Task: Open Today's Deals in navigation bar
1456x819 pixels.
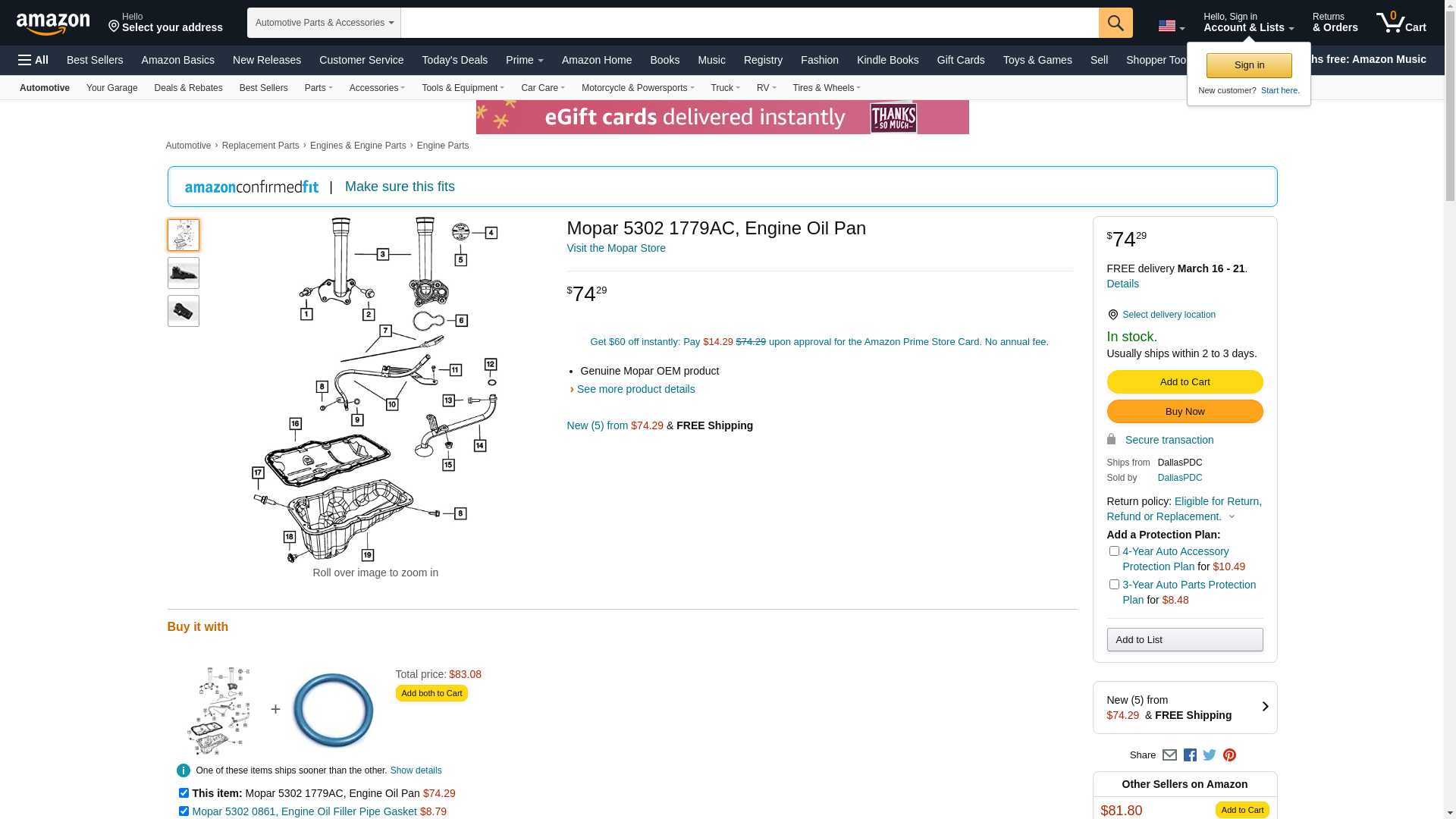Action: pos(454,60)
